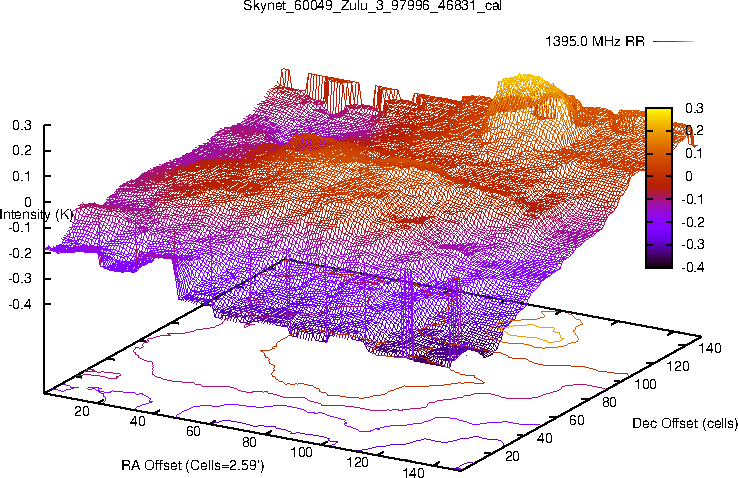Click the yellow peak of the surface plot
This screenshot has width=738, height=478.
pos(527,85)
